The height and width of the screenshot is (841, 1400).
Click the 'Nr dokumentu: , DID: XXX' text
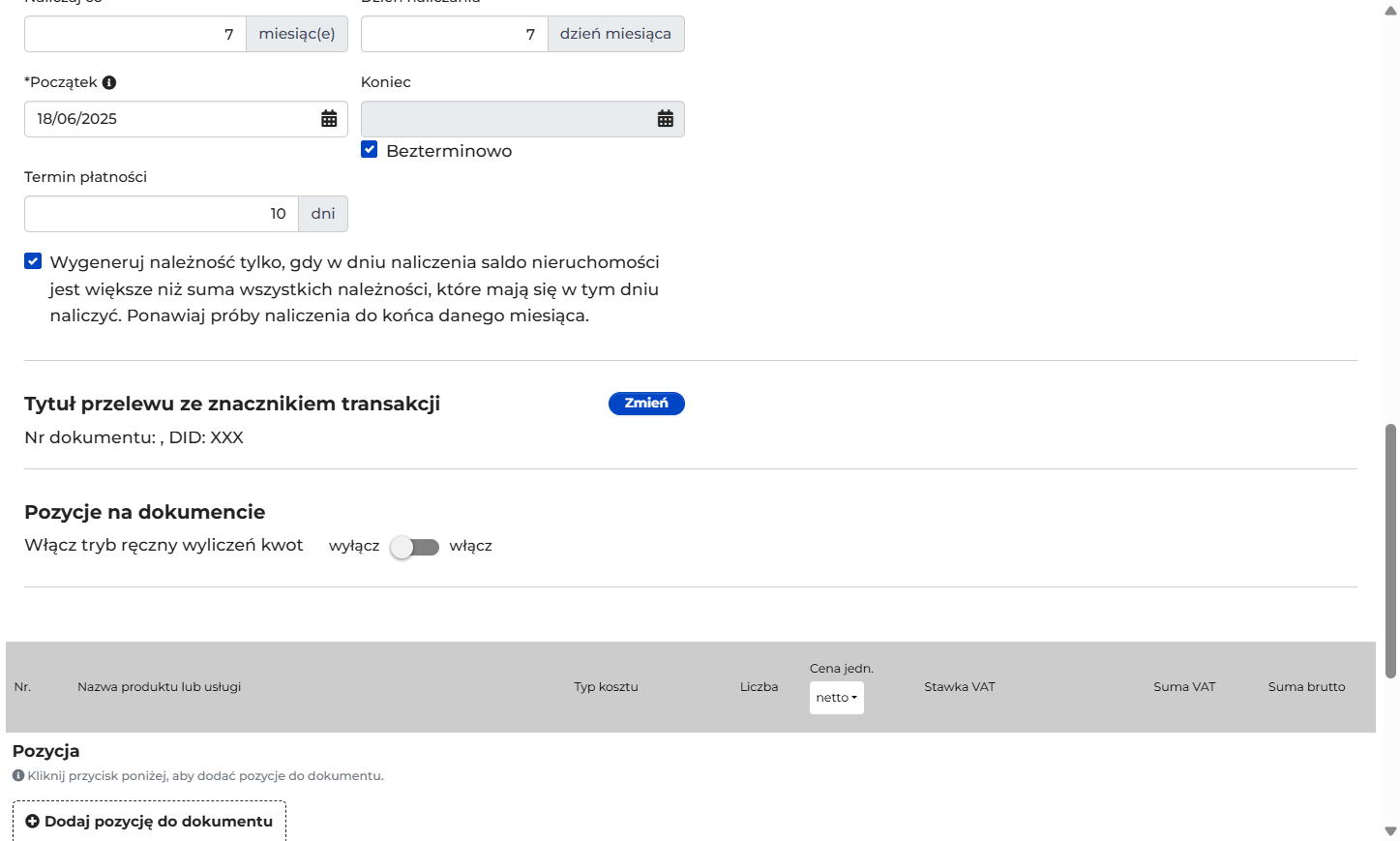point(134,437)
